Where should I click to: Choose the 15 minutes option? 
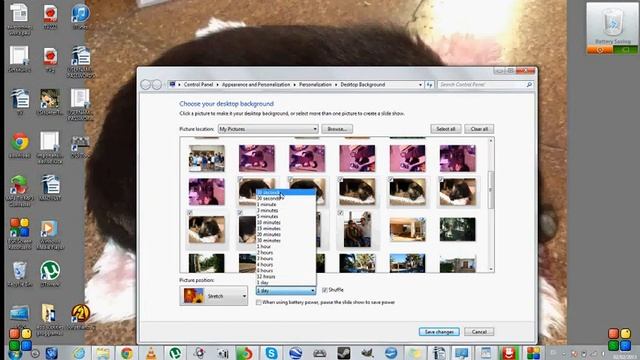[x=286, y=229]
